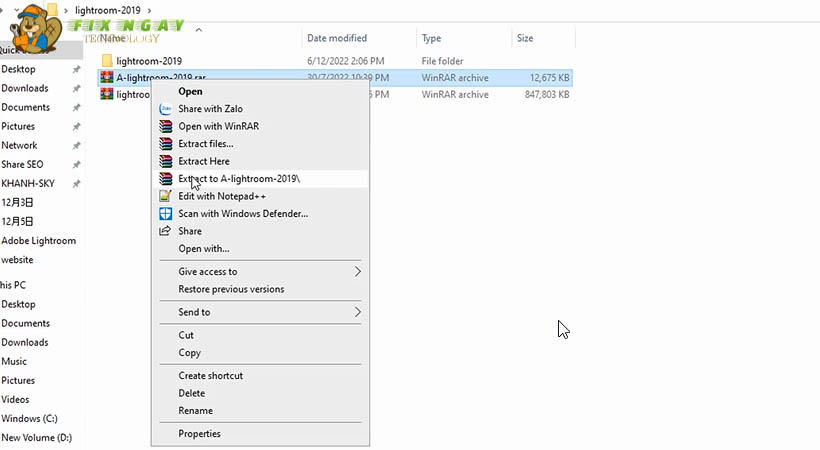Click the WinRAR icon next to Extract files...
Viewport: 820px width, 450px height.
pos(166,144)
